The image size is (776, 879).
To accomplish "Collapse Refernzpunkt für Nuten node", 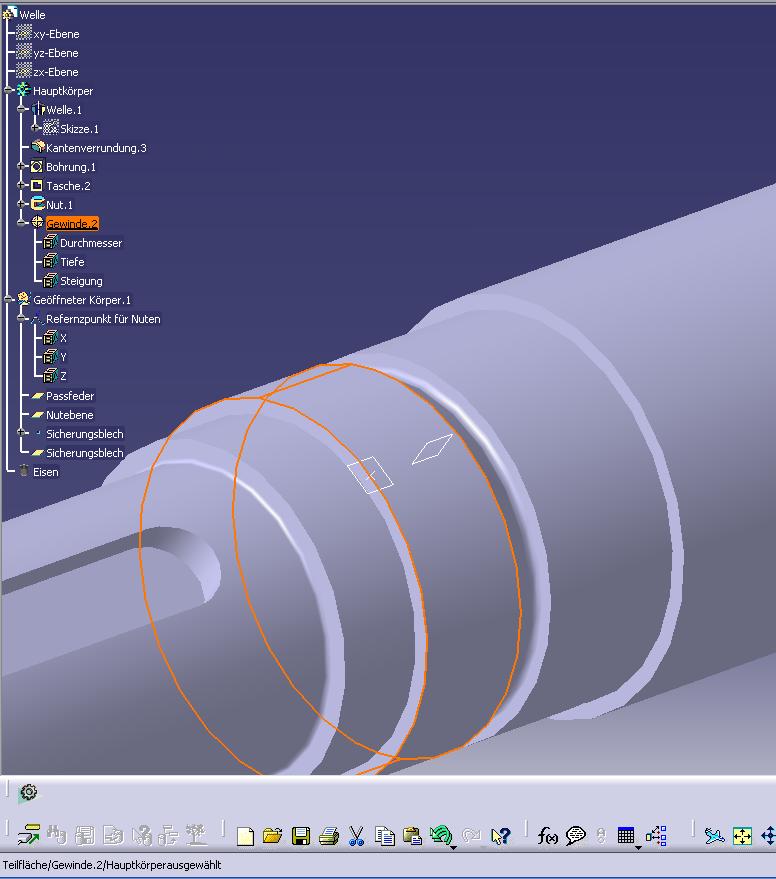I will [x=21, y=318].
